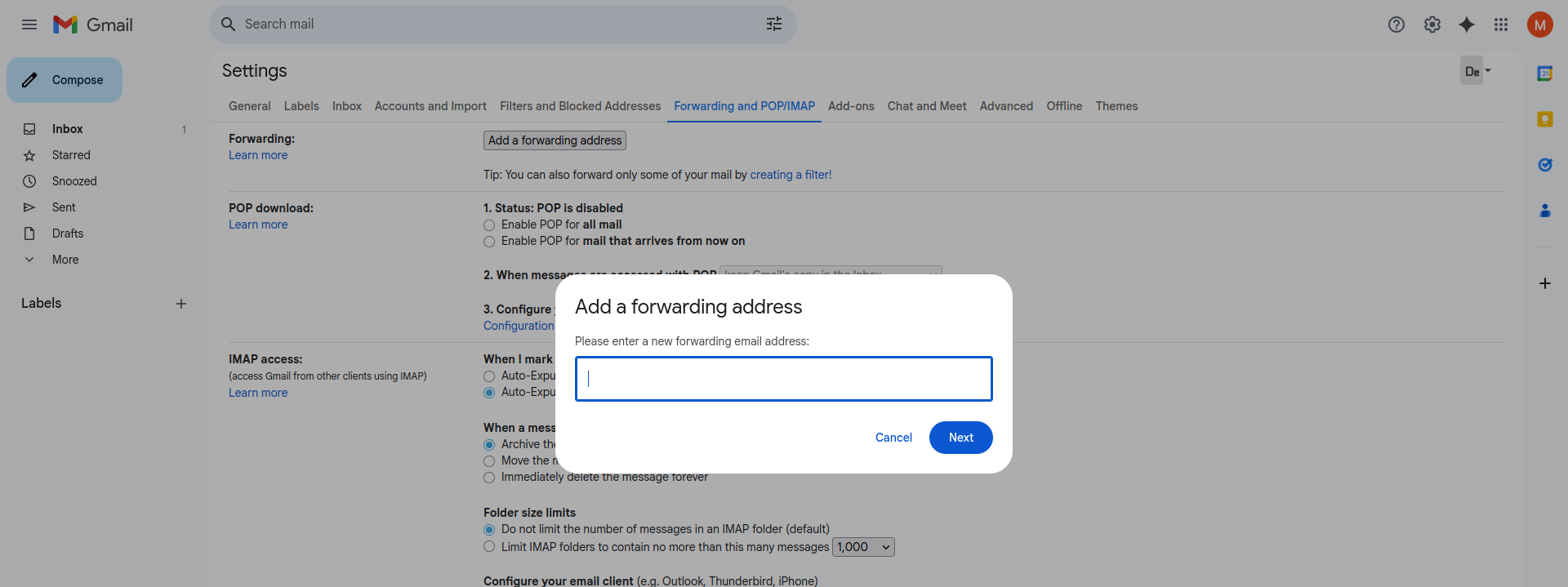Viewport: 1568px width, 587px height.
Task: Switch to Accounts and Import tab
Action: [430, 106]
